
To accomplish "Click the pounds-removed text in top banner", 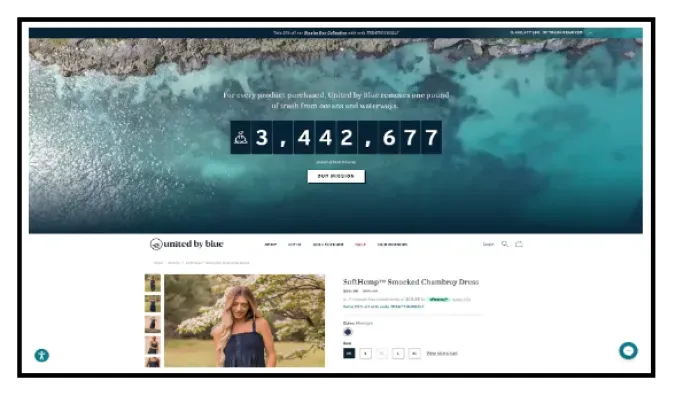I will pyautogui.click(x=546, y=33).
